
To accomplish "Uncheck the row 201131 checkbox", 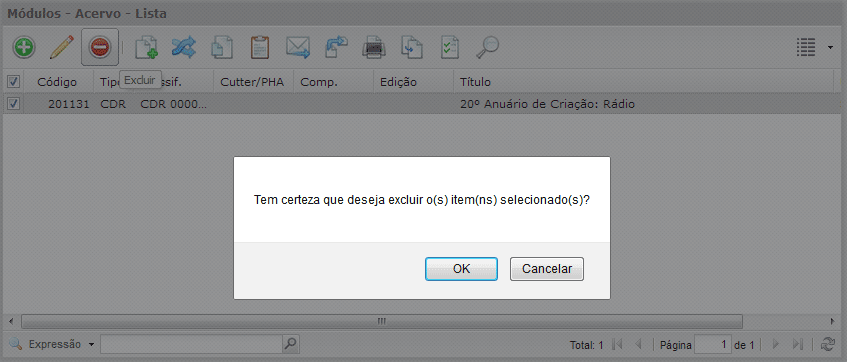I will (13, 104).
